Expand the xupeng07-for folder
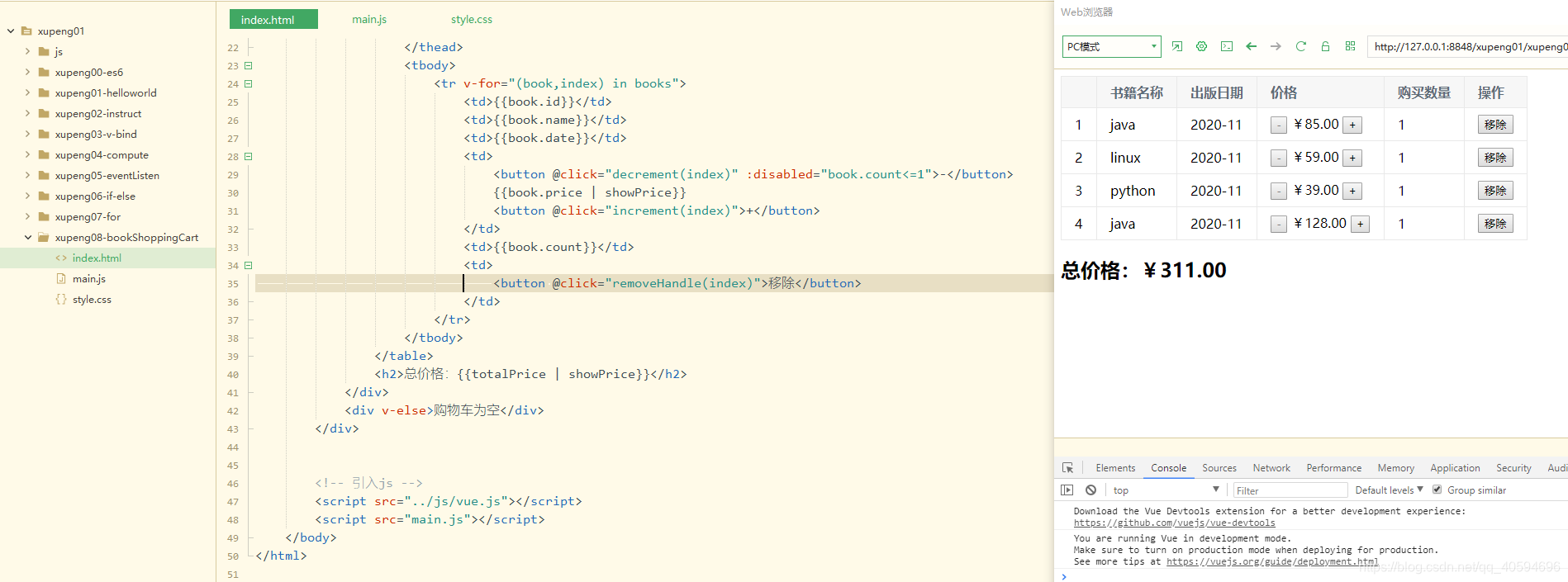This screenshot has width=1568, height=582. [27, 216]
